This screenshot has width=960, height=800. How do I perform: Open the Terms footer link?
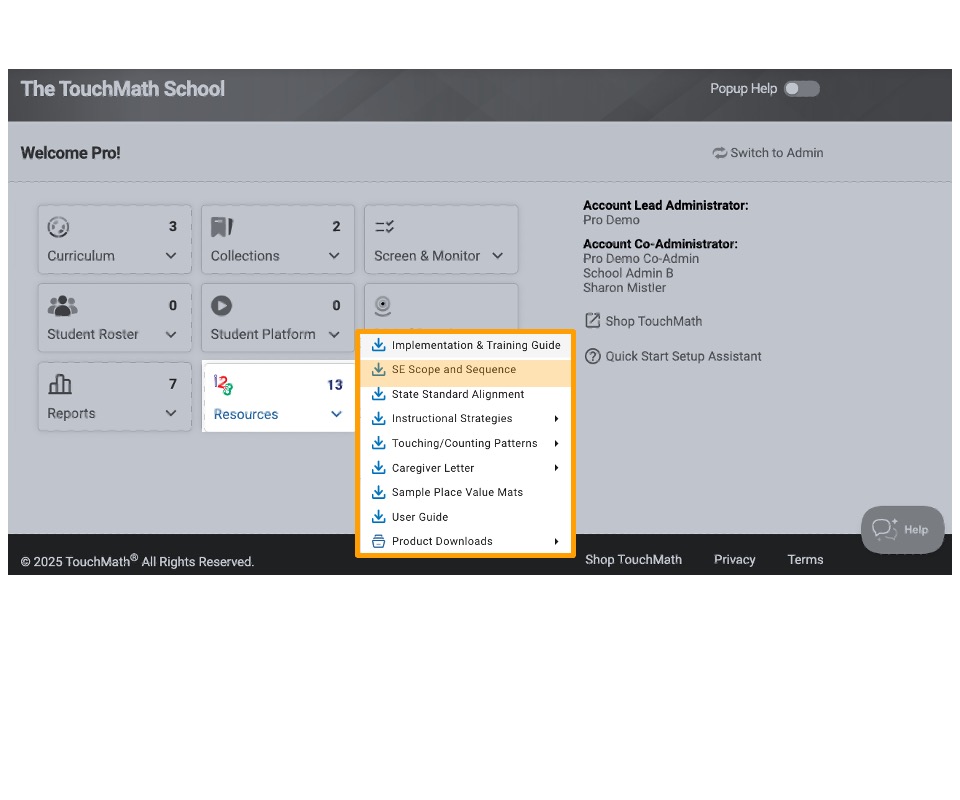805,559
